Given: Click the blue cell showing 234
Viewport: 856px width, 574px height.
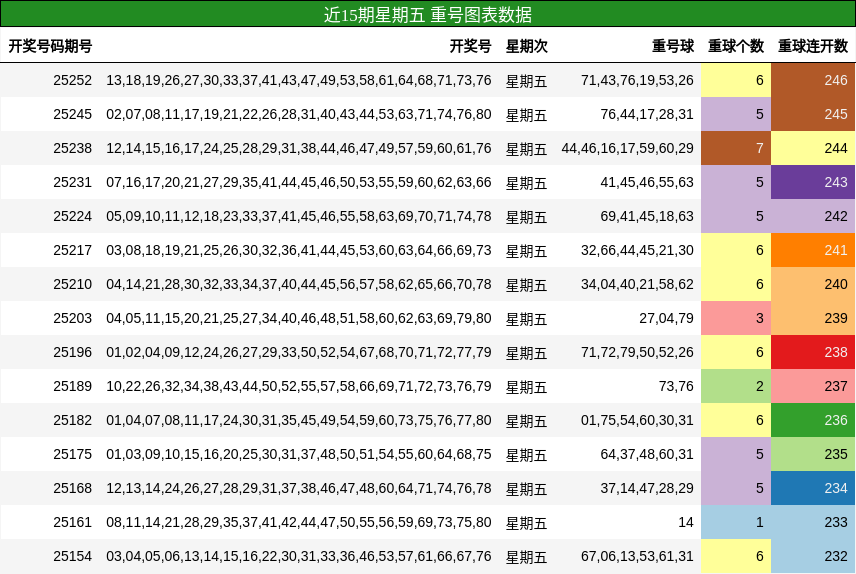Looking at the screenshot, I should point(813,488).
